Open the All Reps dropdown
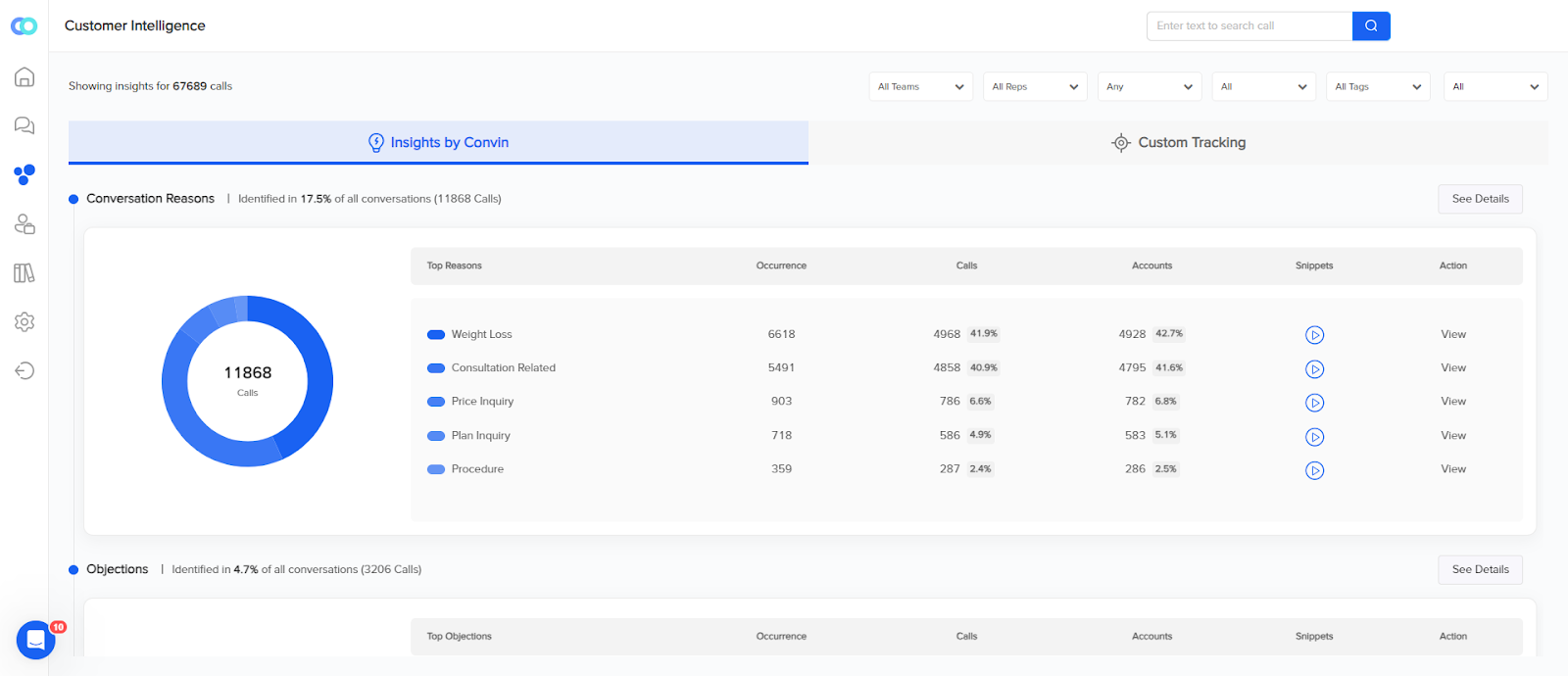1568x676 pixels. [1035, 86]
